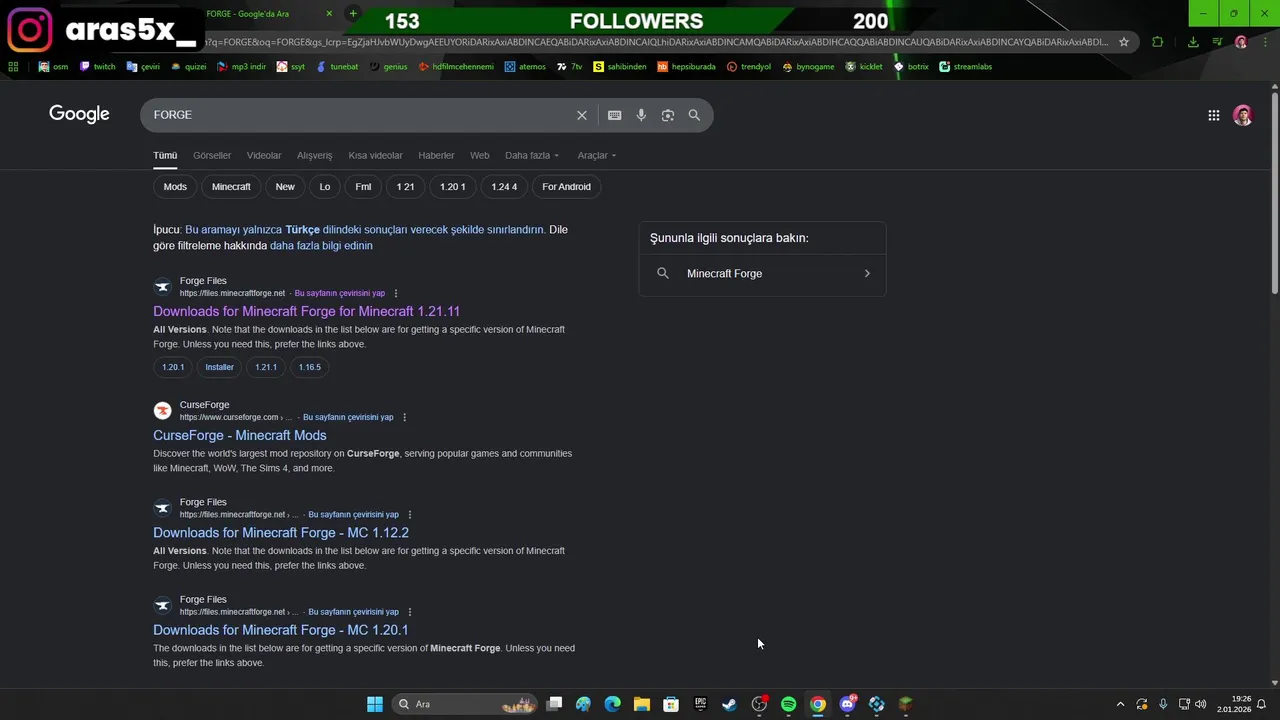The width and height of the screenshot is (1280, 720).
Task: Open Downloads for Minecraft Forge MC 1.20.1
Action: (281, 630)
